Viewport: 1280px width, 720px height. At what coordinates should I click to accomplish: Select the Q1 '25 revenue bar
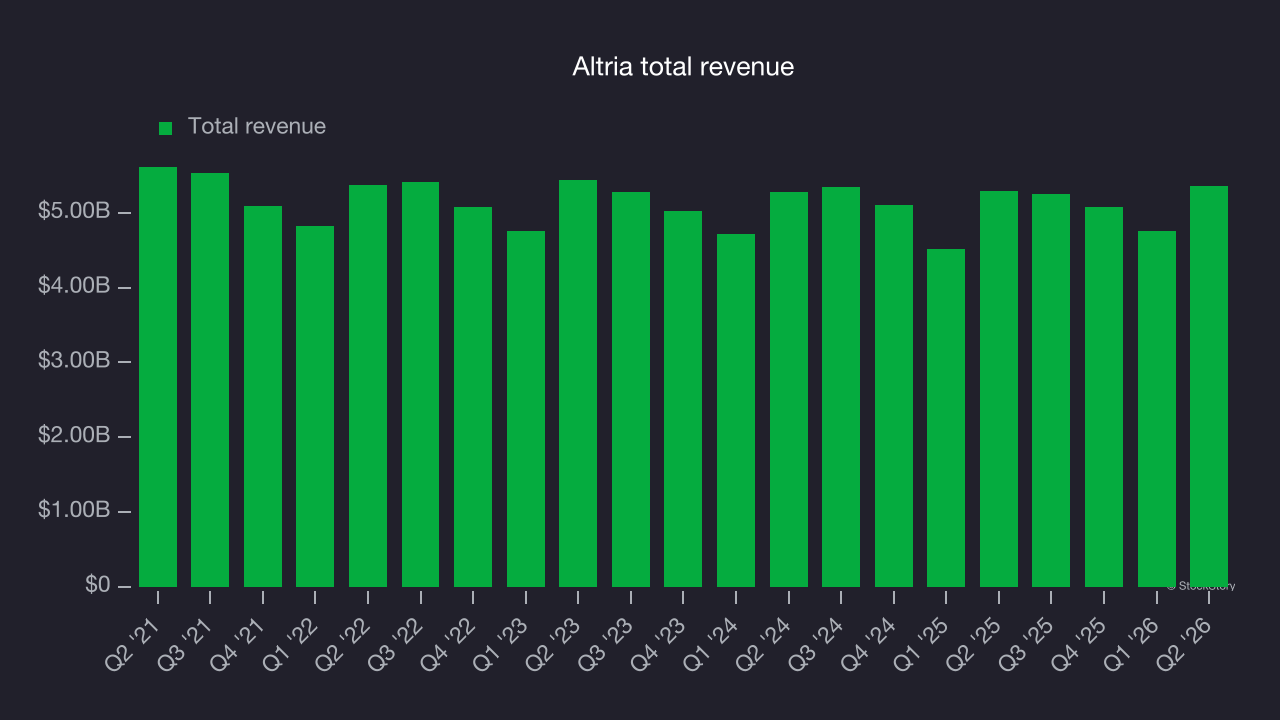946,418
